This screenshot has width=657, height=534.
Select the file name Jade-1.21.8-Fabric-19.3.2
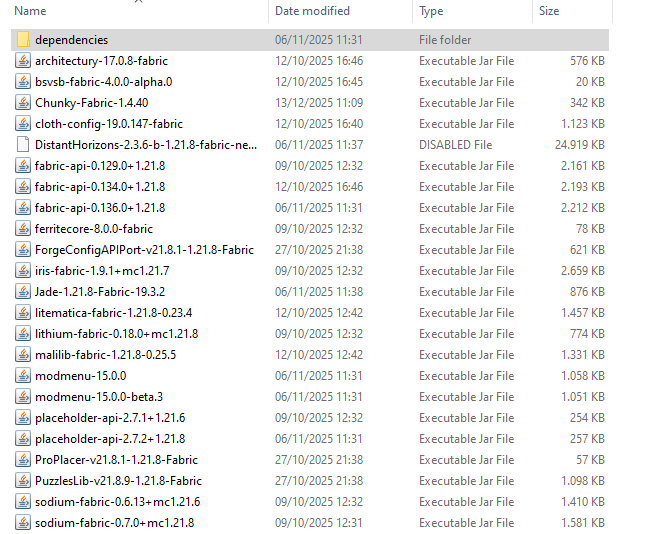click(100, 292)
